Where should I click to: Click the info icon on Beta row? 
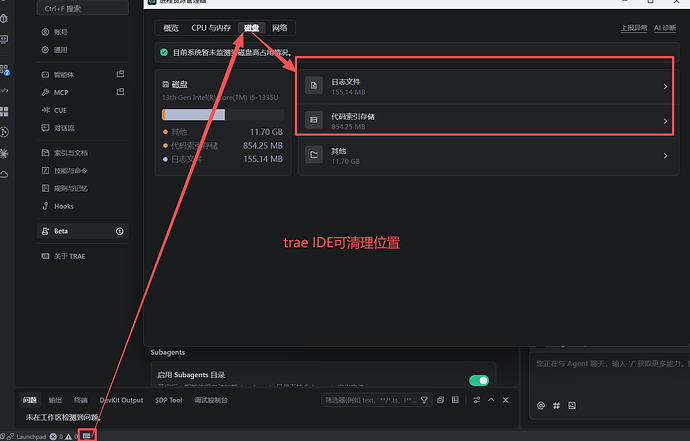point(120,231)
